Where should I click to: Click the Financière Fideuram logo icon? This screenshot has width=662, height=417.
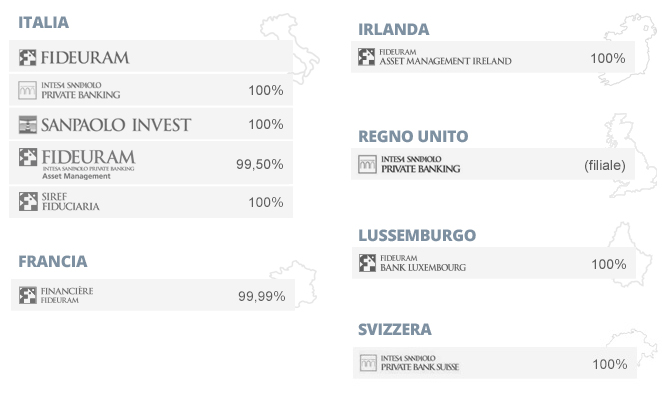coord(28,295)
